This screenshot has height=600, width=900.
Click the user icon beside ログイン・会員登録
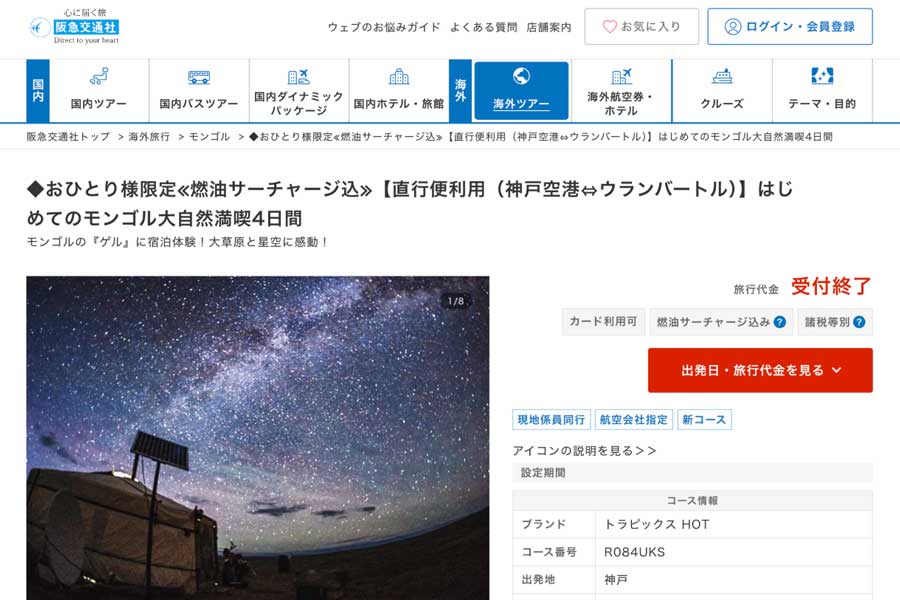point(732,26)
